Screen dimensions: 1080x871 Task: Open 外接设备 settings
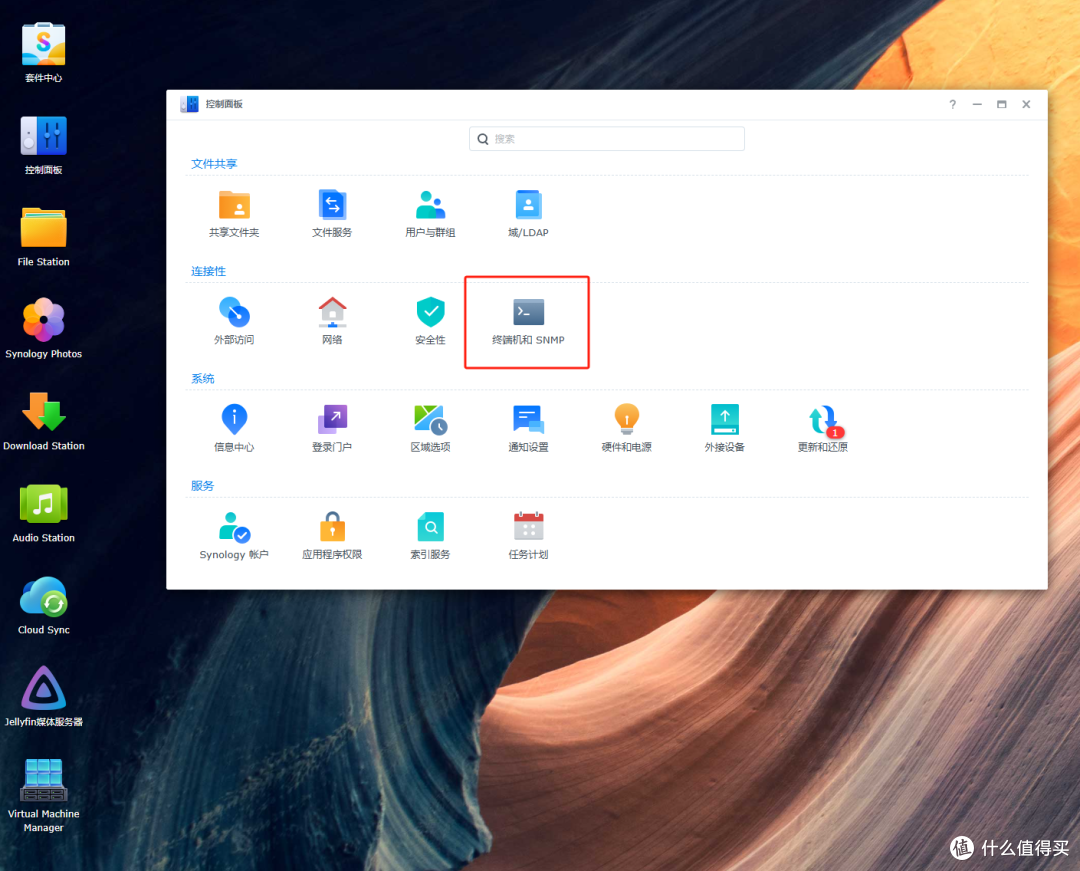point(725,429)
